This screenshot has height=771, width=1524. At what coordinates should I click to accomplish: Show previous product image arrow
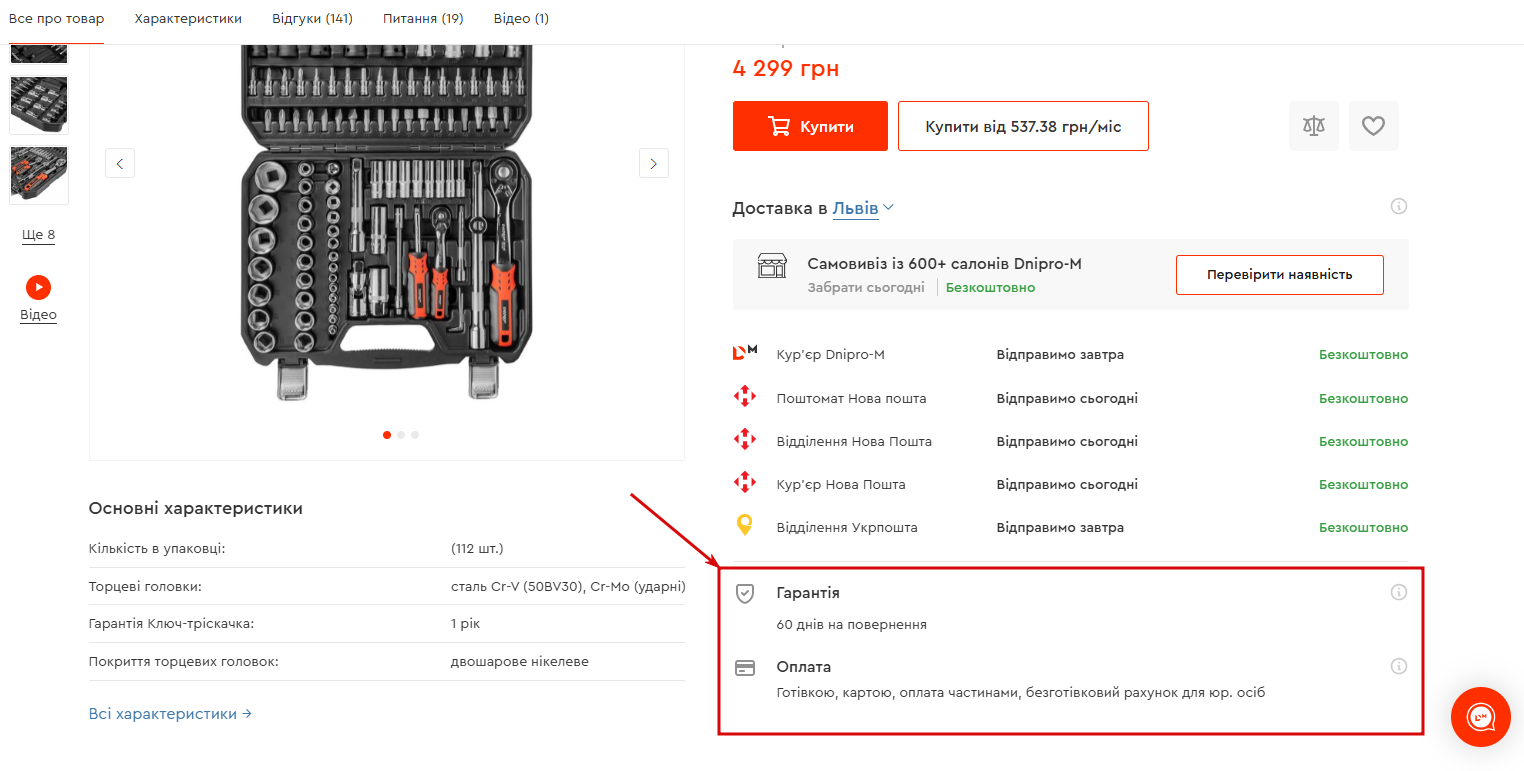[x=120, y=163]
